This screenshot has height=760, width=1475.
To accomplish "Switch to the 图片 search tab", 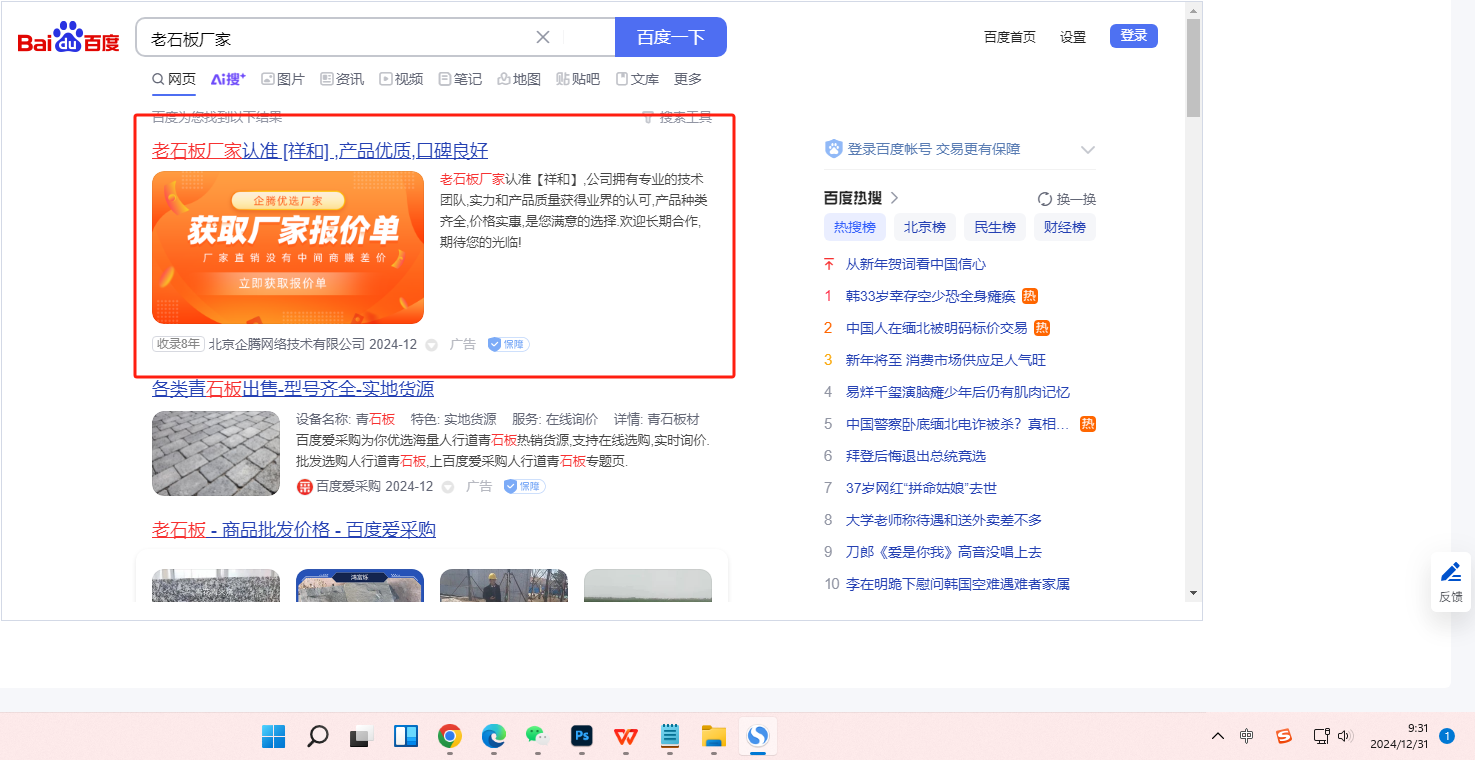I will [x=283, y=79].
